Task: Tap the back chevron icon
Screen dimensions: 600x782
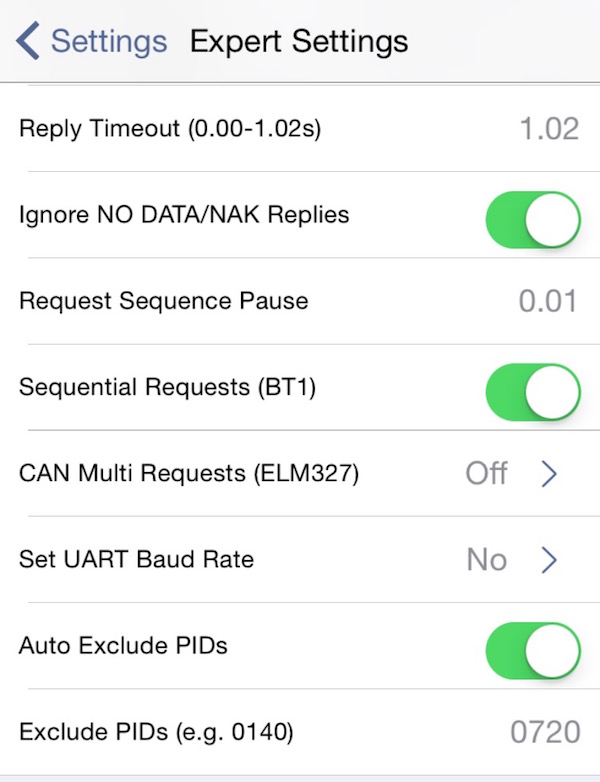Action: point(27,41)
